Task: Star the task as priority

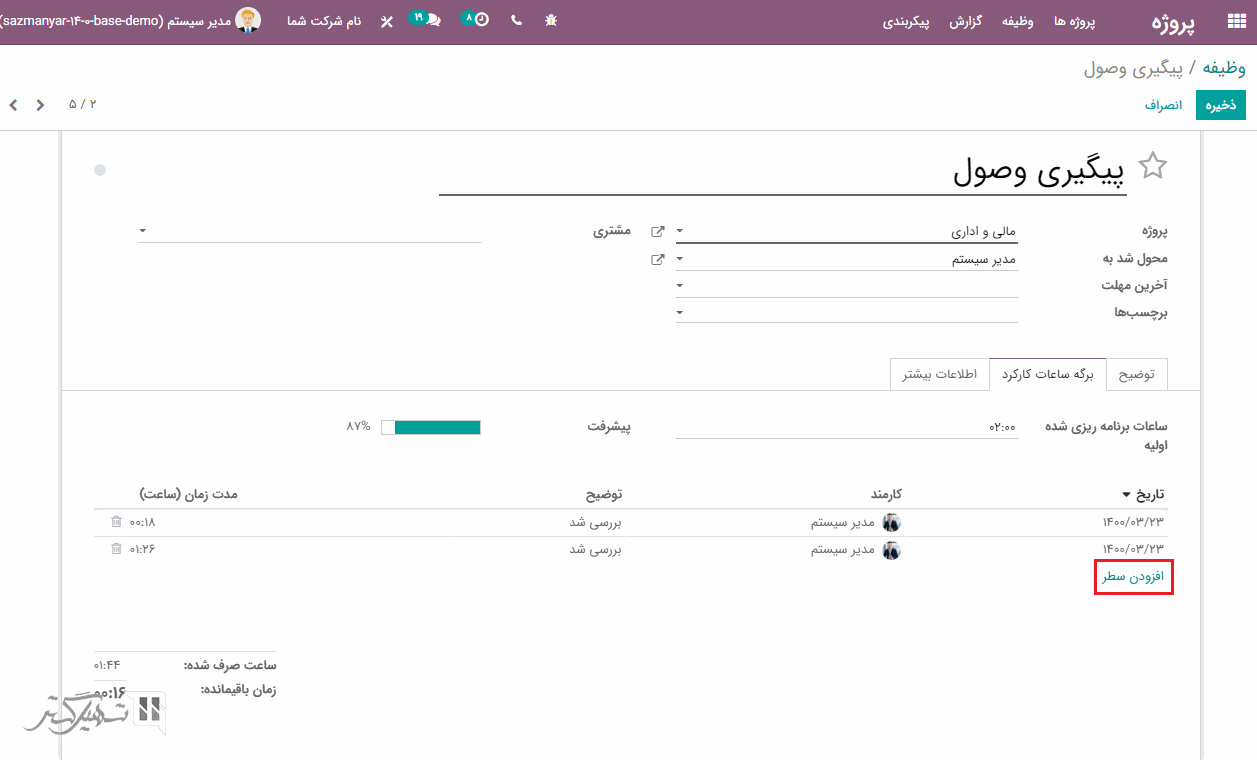Action: point(1153,166)
